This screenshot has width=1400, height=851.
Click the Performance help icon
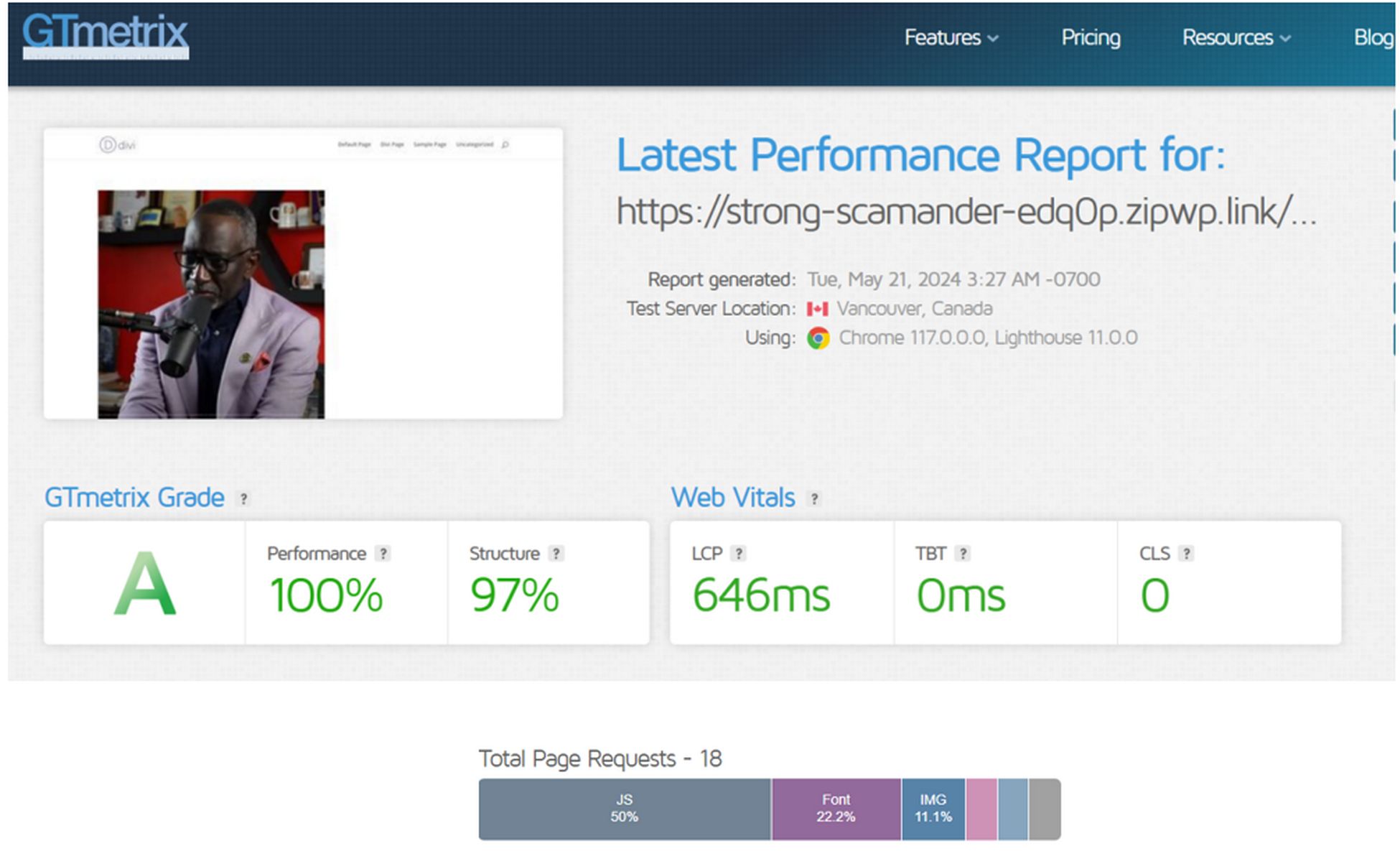[383, 554]
